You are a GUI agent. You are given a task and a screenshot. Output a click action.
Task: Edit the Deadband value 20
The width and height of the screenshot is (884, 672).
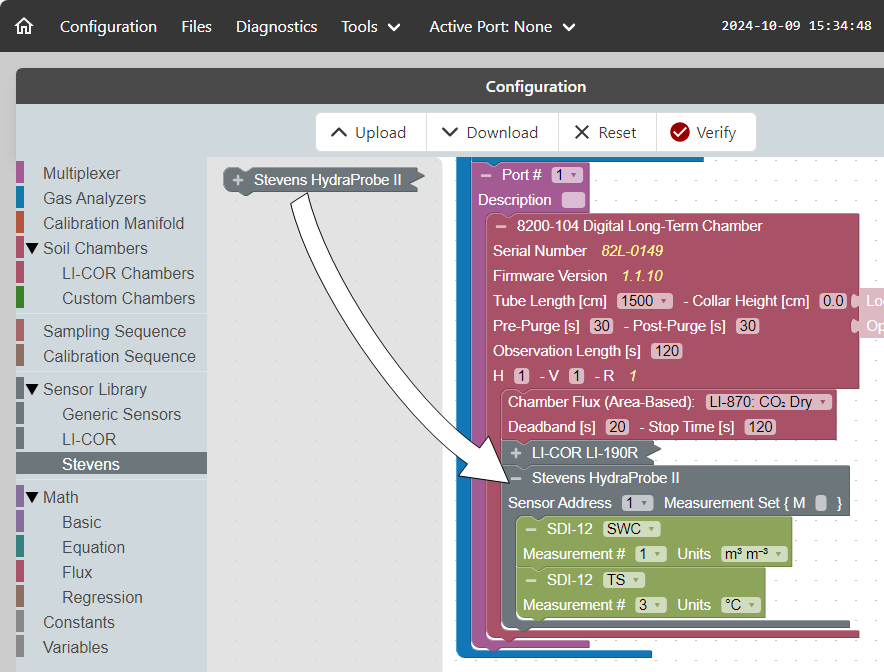[617, 427]
